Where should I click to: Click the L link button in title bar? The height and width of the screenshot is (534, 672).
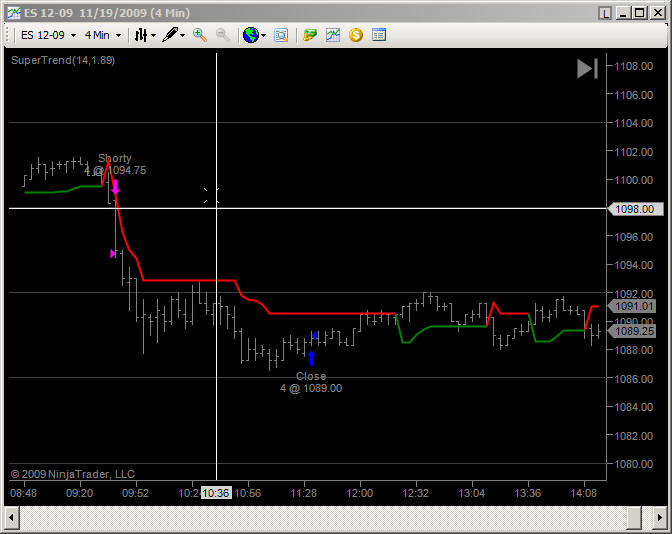605,13
